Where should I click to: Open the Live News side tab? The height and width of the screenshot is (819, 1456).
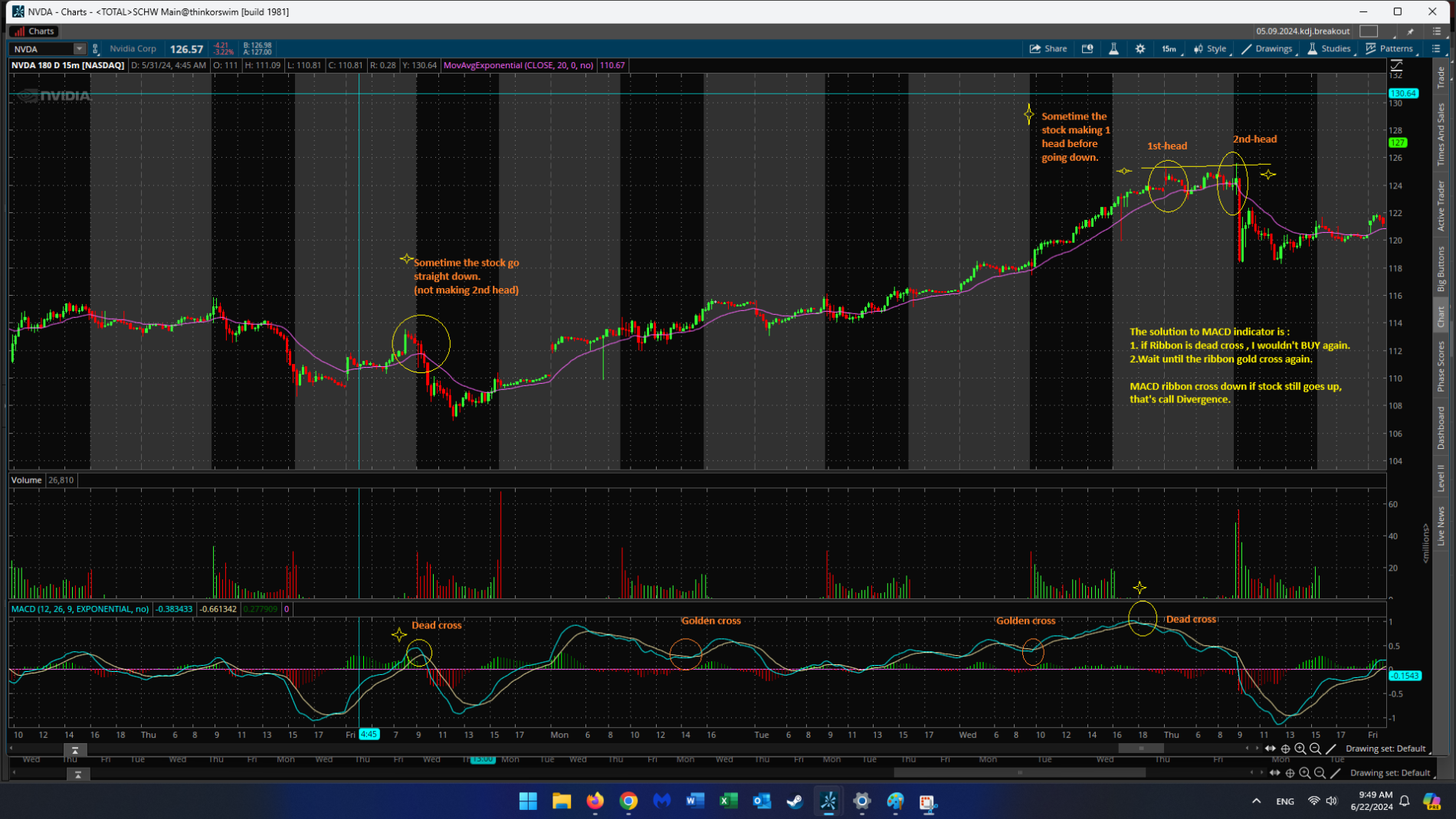(x=1441, y=526)
